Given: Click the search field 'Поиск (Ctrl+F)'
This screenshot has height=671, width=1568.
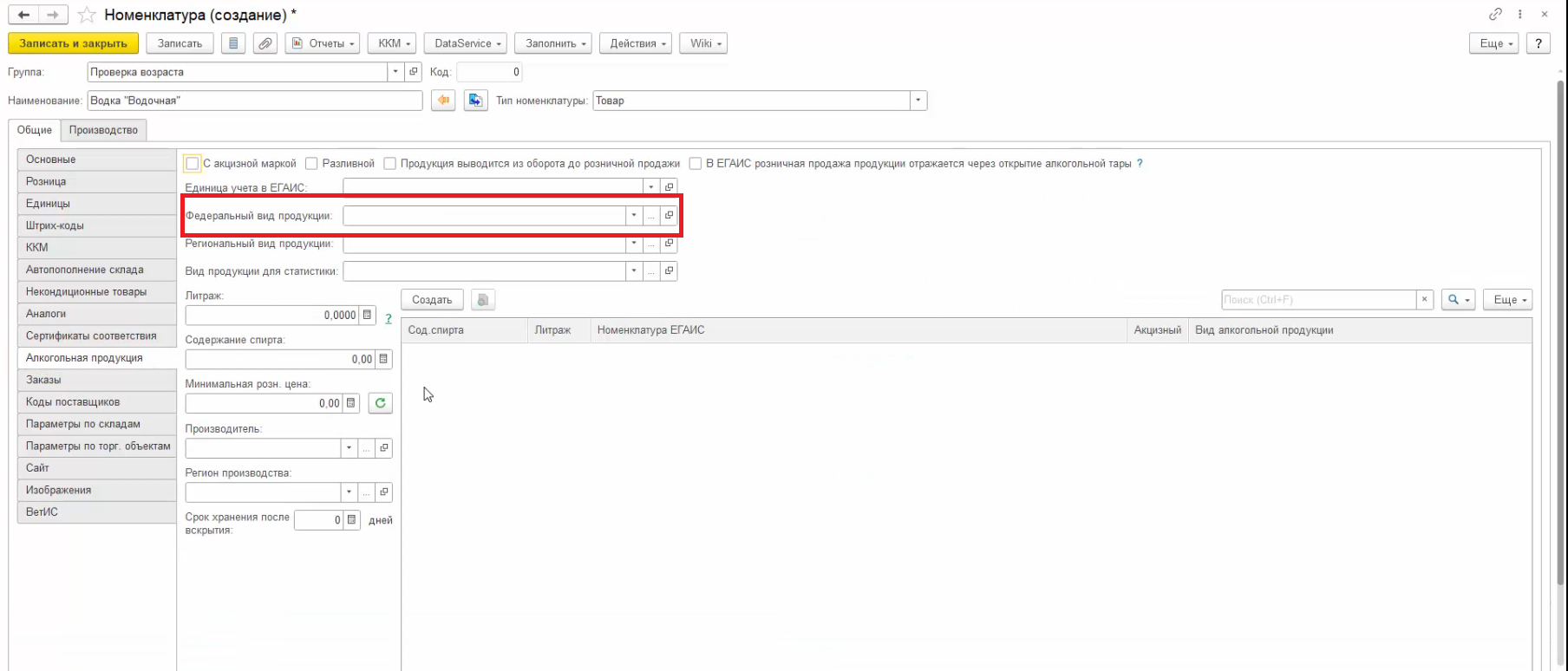Looking at the screenshot, I should pyautogui.click(x=1318, y=300).
